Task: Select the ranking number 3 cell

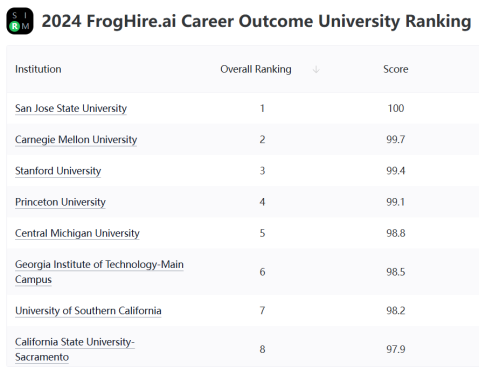Action: coord(262,171)
